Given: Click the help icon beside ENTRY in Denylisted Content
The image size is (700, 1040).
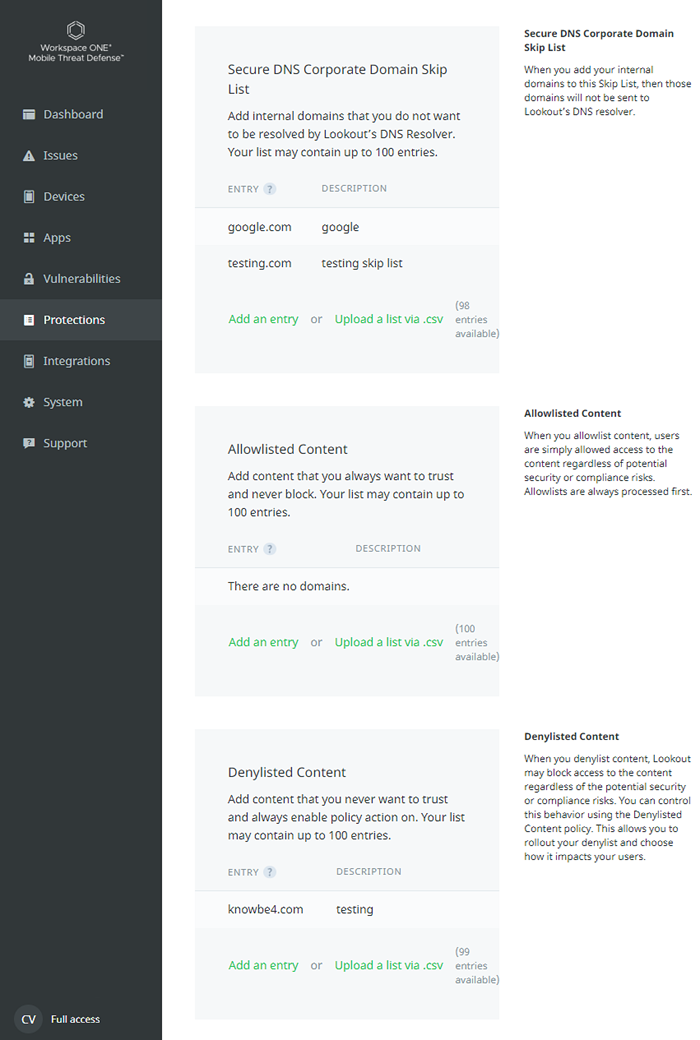Looking at the screenshot, I should coord(269,872).
